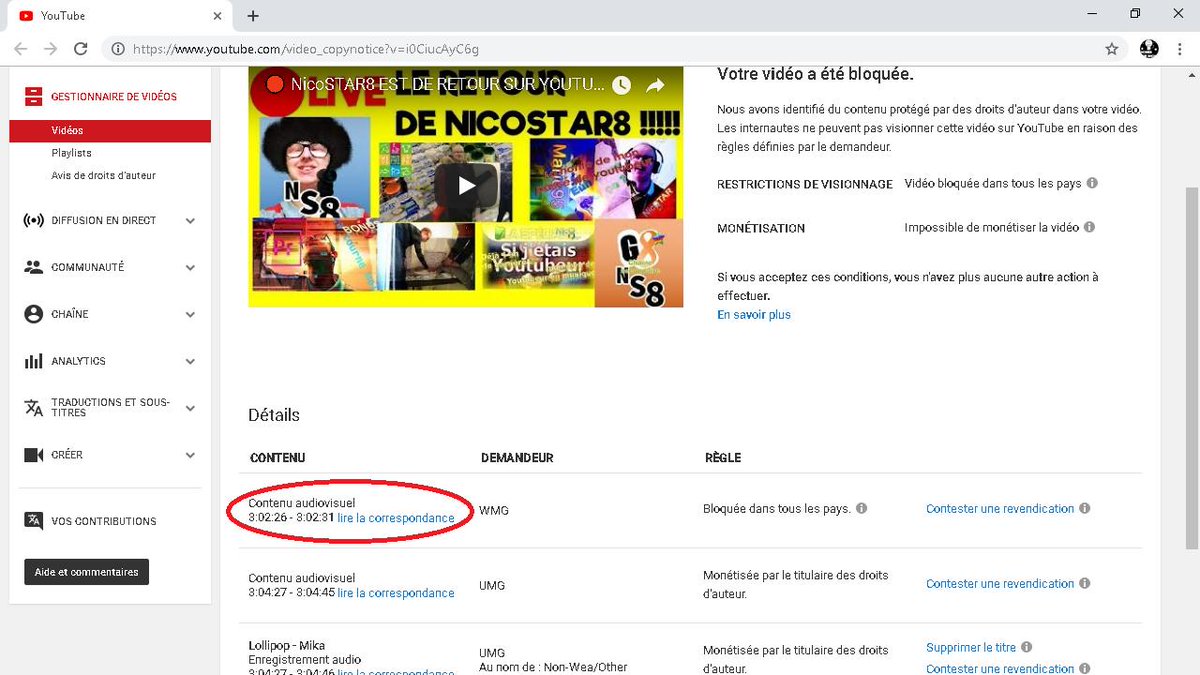Click the URL address bar

coord(615,48)
